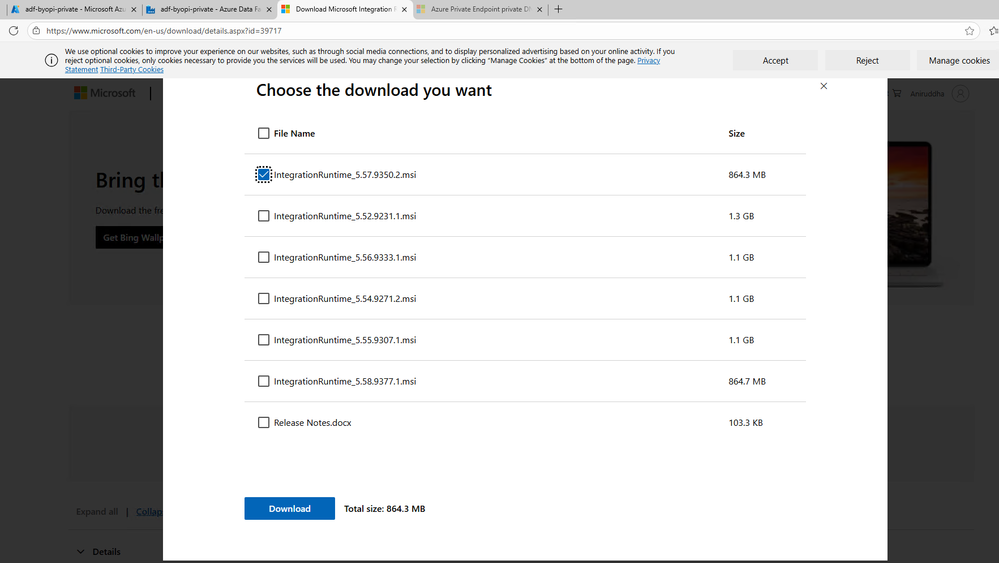Viewport: 999px width, 563px height.
Task: Close the Download Microsoft Integration tab
Action: (x=404, y=10)
